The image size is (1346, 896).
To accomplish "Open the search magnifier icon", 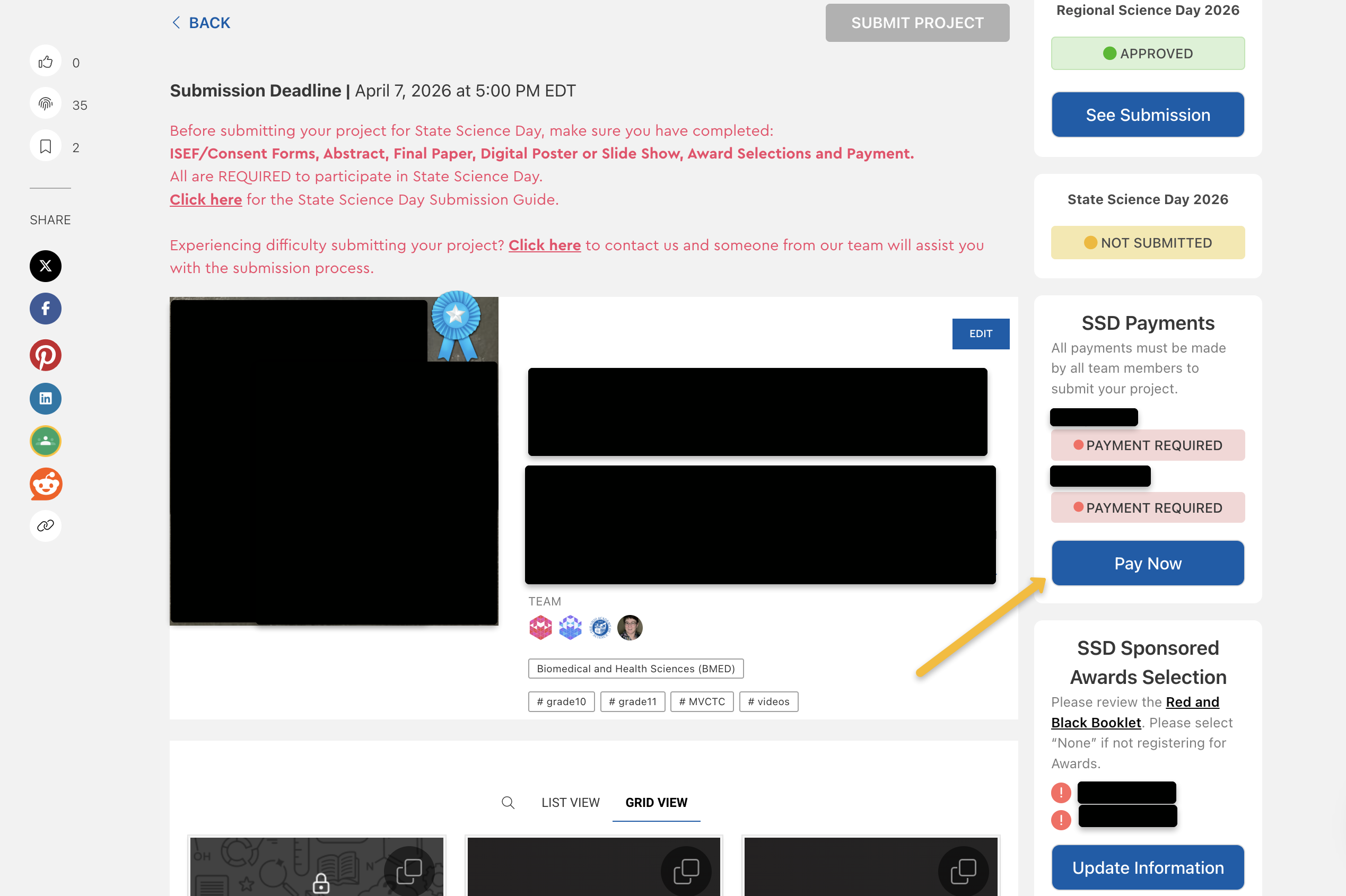I will click(x=508, y=802).
